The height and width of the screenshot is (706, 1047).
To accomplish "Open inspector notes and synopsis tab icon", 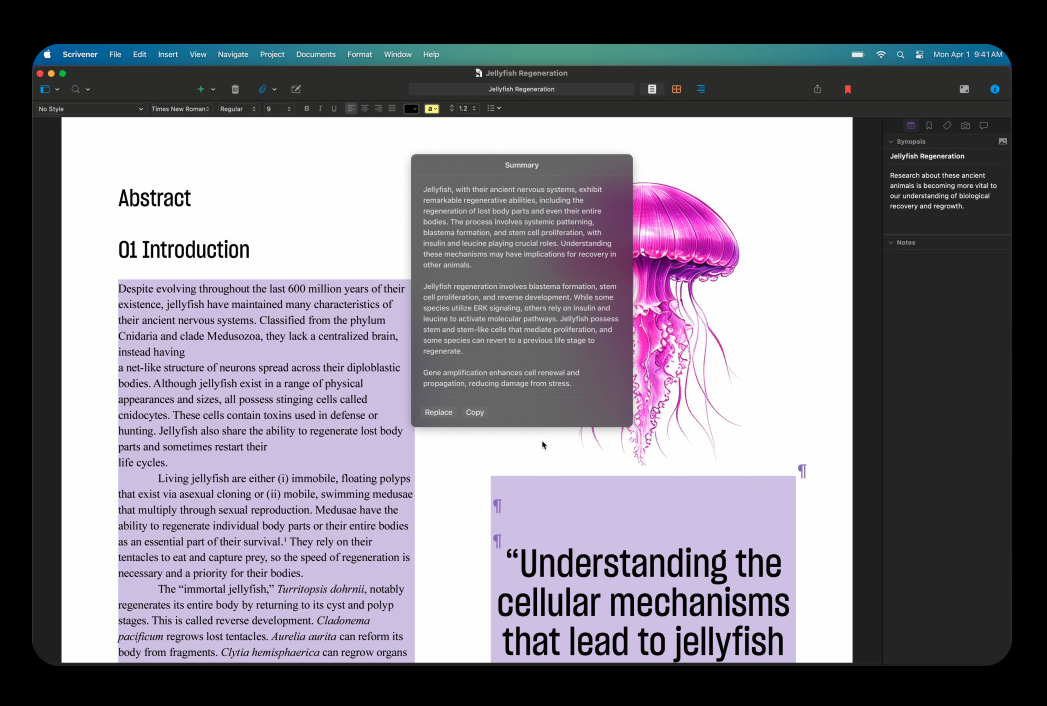I will point(911,126).
